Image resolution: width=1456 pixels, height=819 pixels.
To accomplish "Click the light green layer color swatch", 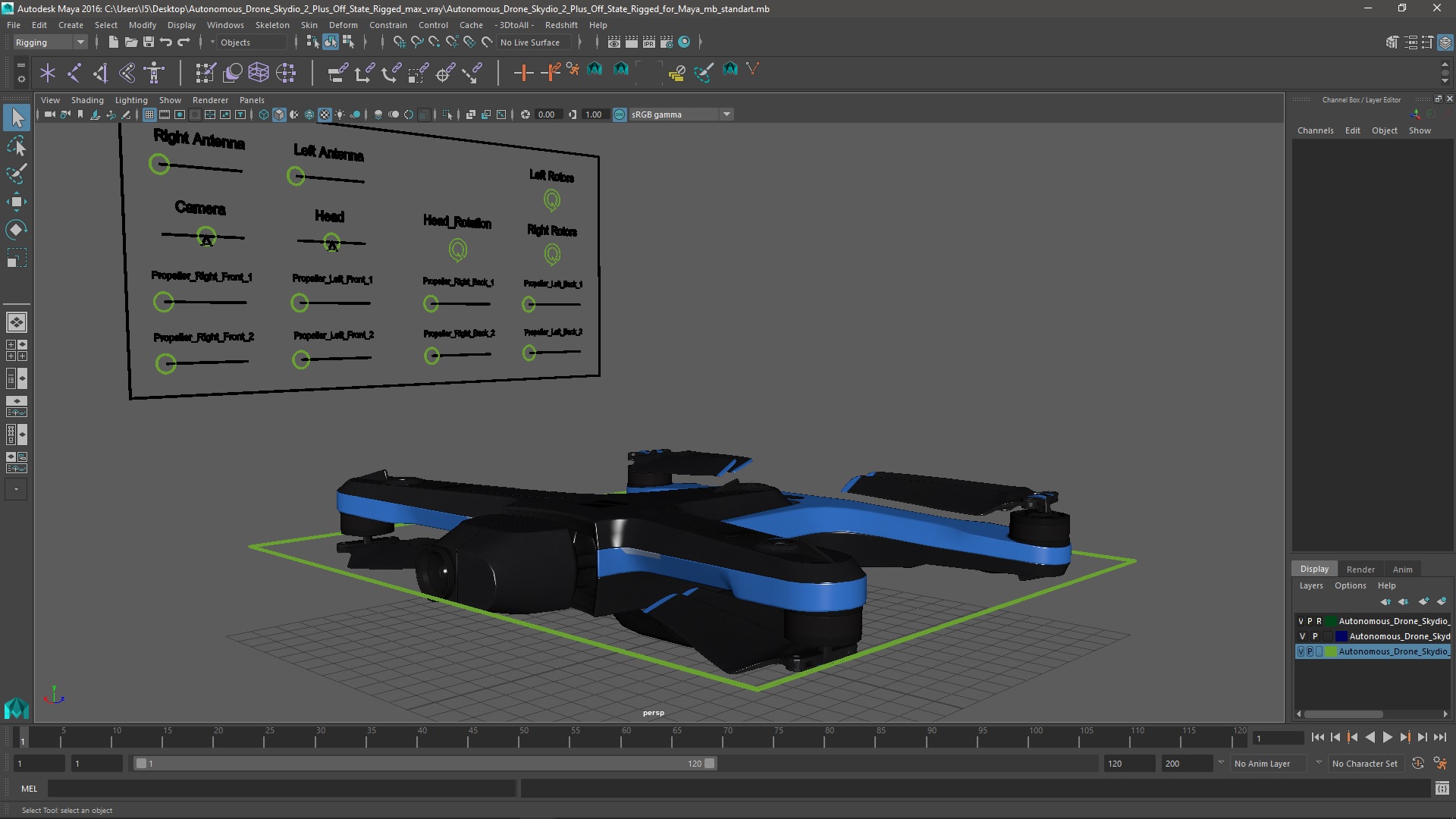I will click(1331, 651).
